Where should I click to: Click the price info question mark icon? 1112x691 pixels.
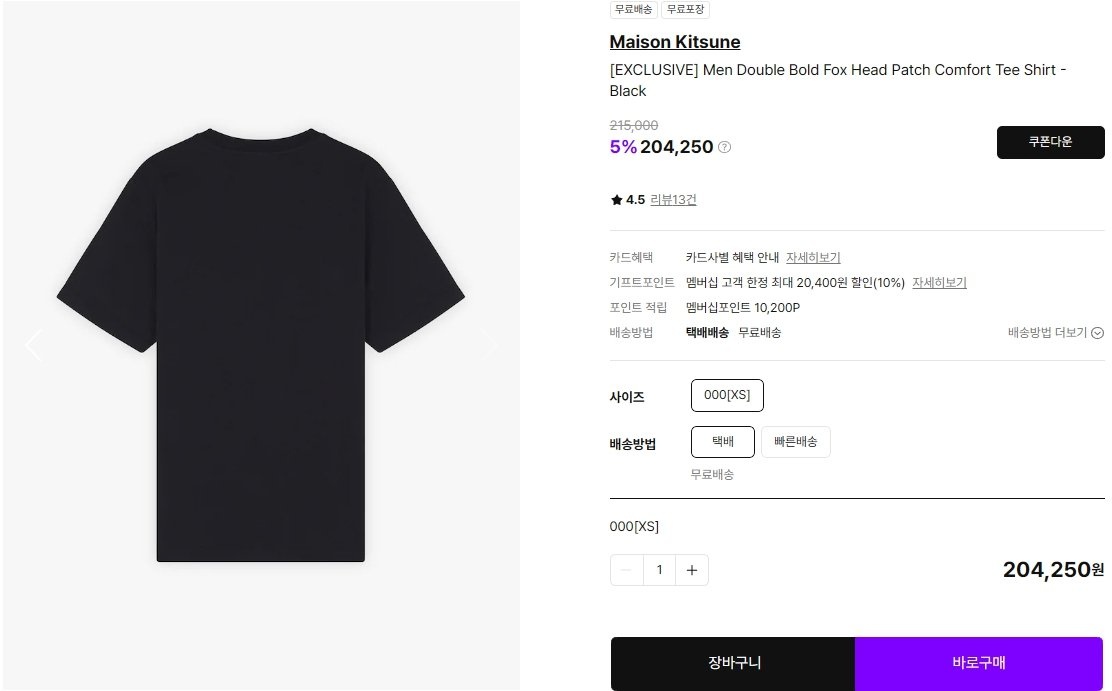[724, 147]
